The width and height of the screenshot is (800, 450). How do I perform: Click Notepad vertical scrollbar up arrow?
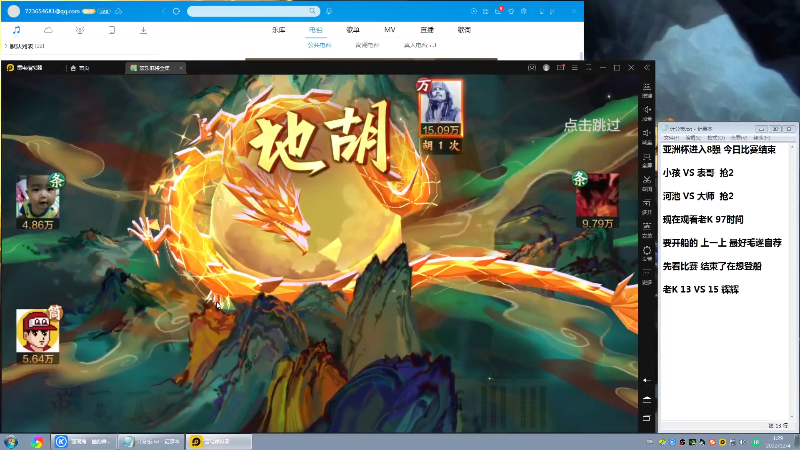(792, 146)
